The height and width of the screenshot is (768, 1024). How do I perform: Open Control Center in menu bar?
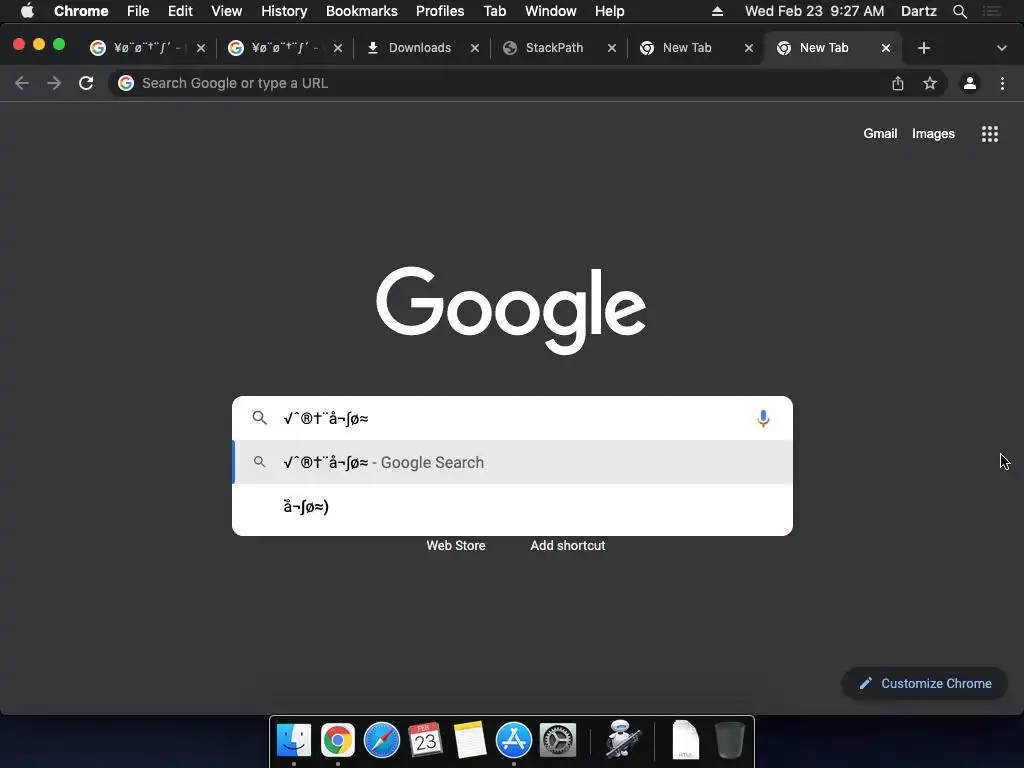[x=992, y=11]
